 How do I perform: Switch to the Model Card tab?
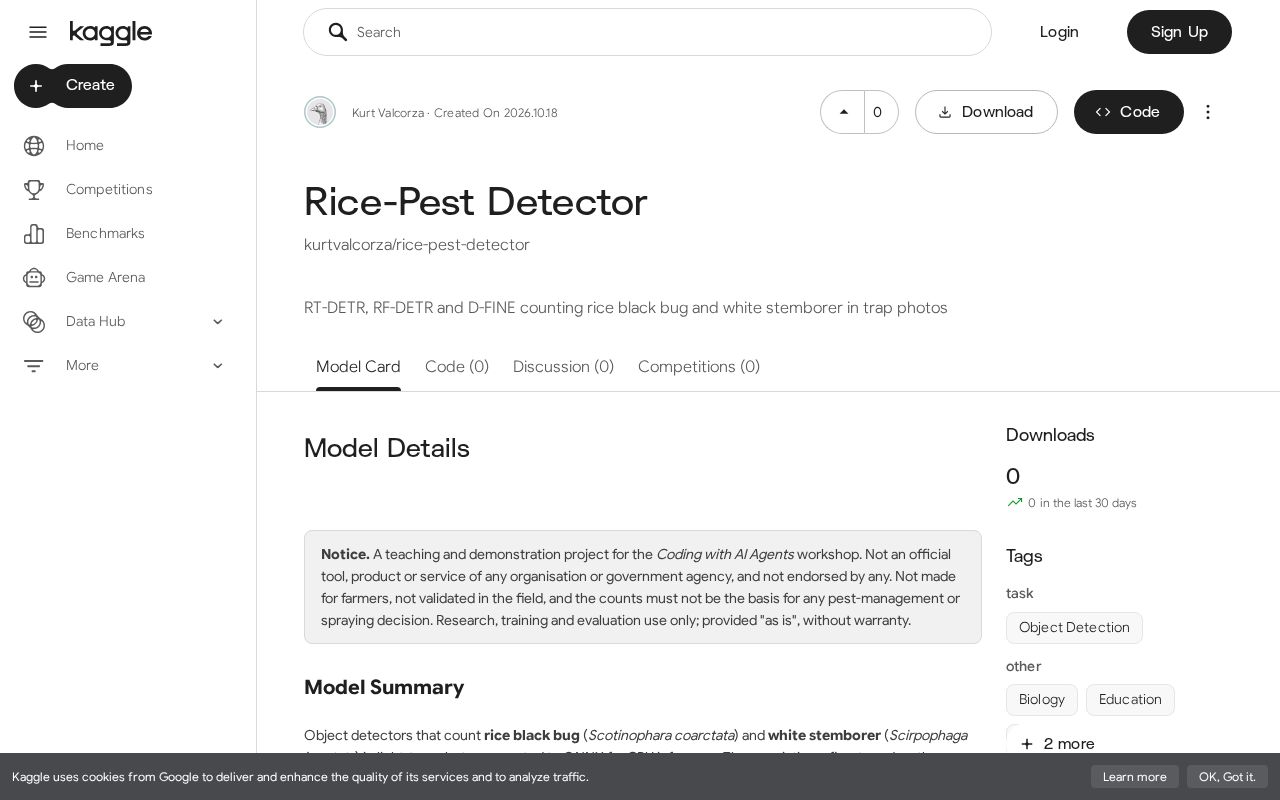[x=358, y=367]
